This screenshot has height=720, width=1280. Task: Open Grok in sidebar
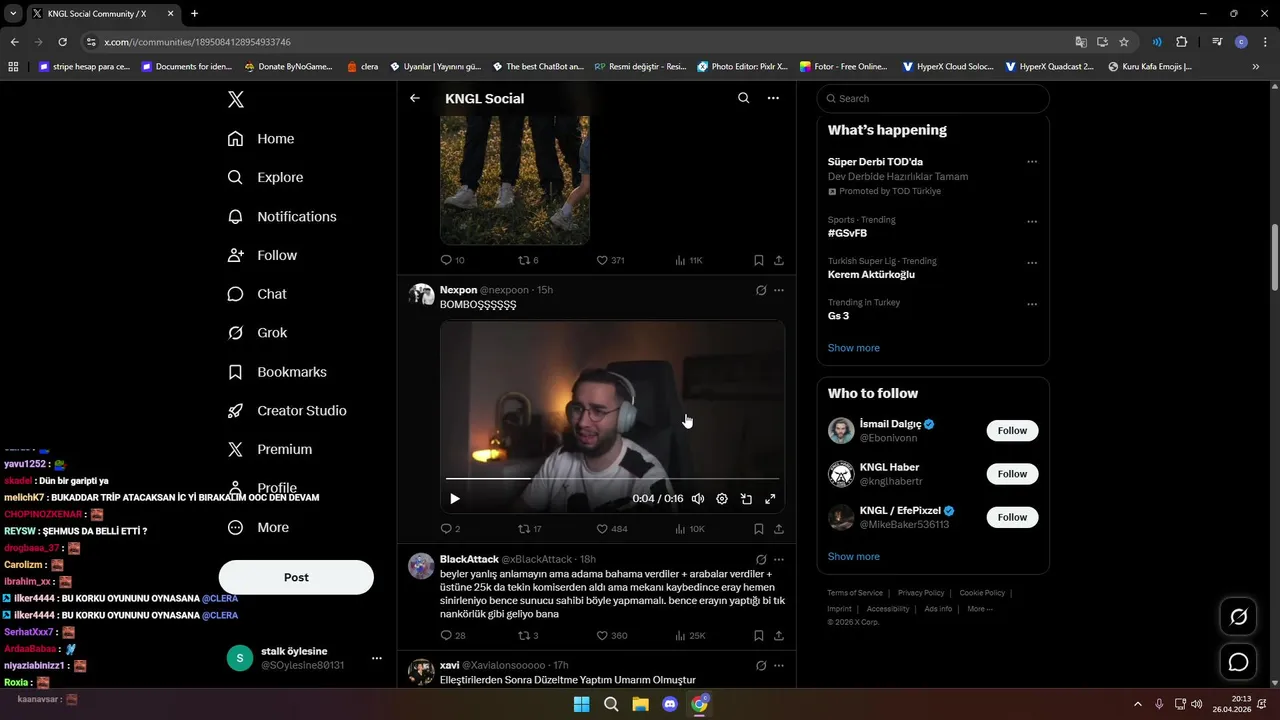pos(257,333)
